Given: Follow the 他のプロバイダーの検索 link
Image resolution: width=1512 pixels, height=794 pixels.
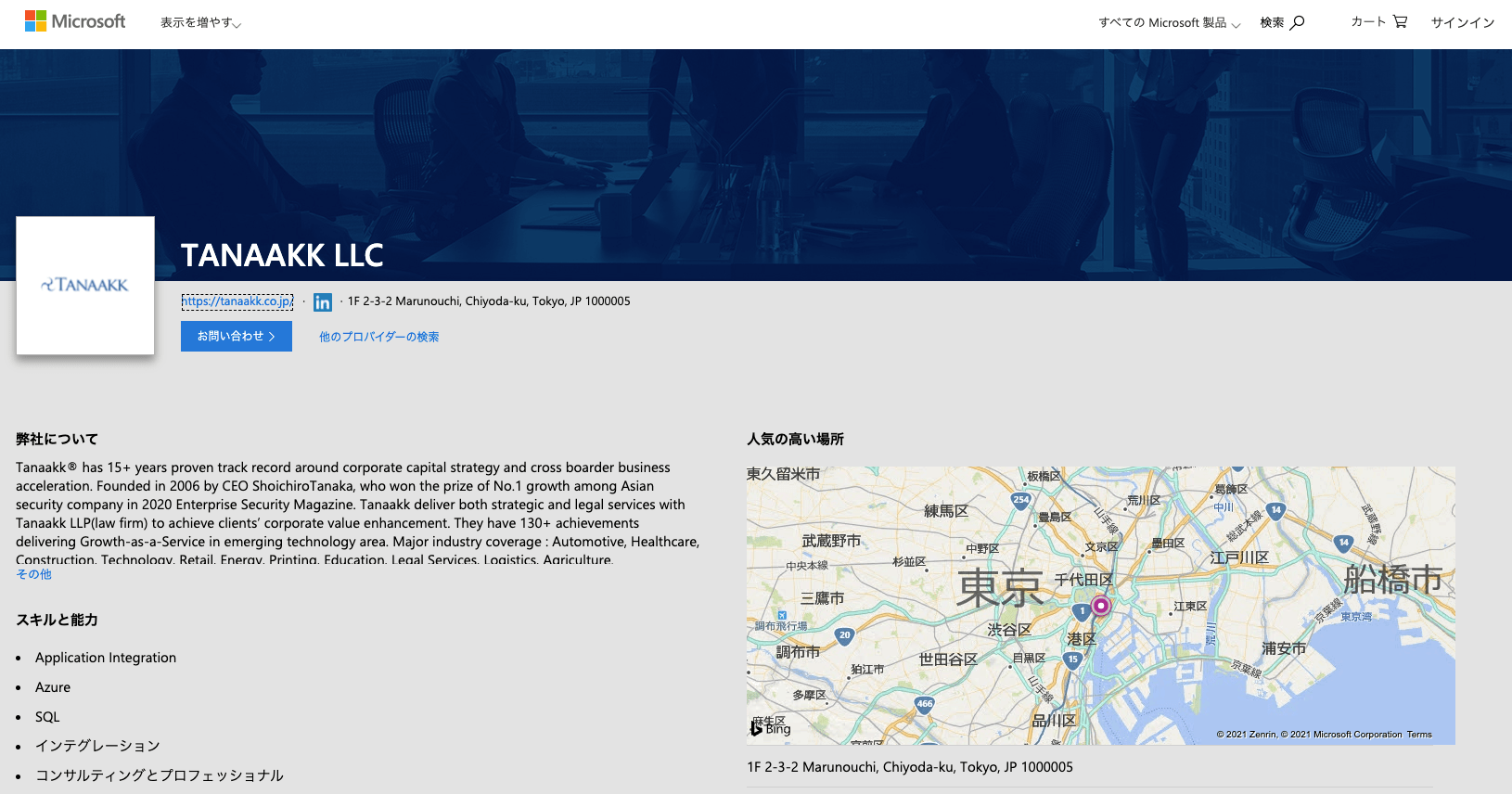Looking at the screenshot, I should point(378,337).
